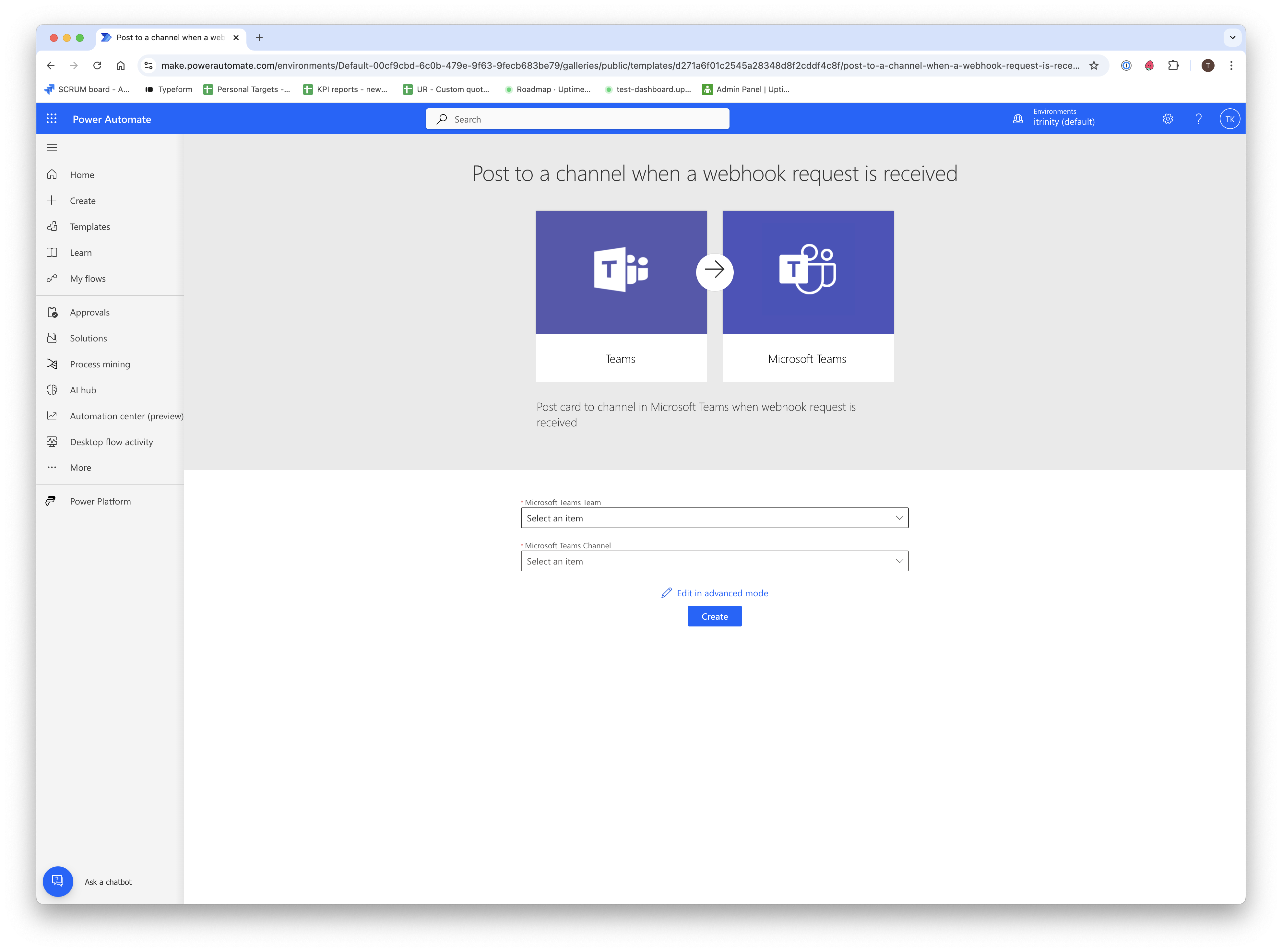The height and width of the screenshot is (952, 1282).
Task: Open the test-dashboard.up... bookmark
Action: coord(647,89)
